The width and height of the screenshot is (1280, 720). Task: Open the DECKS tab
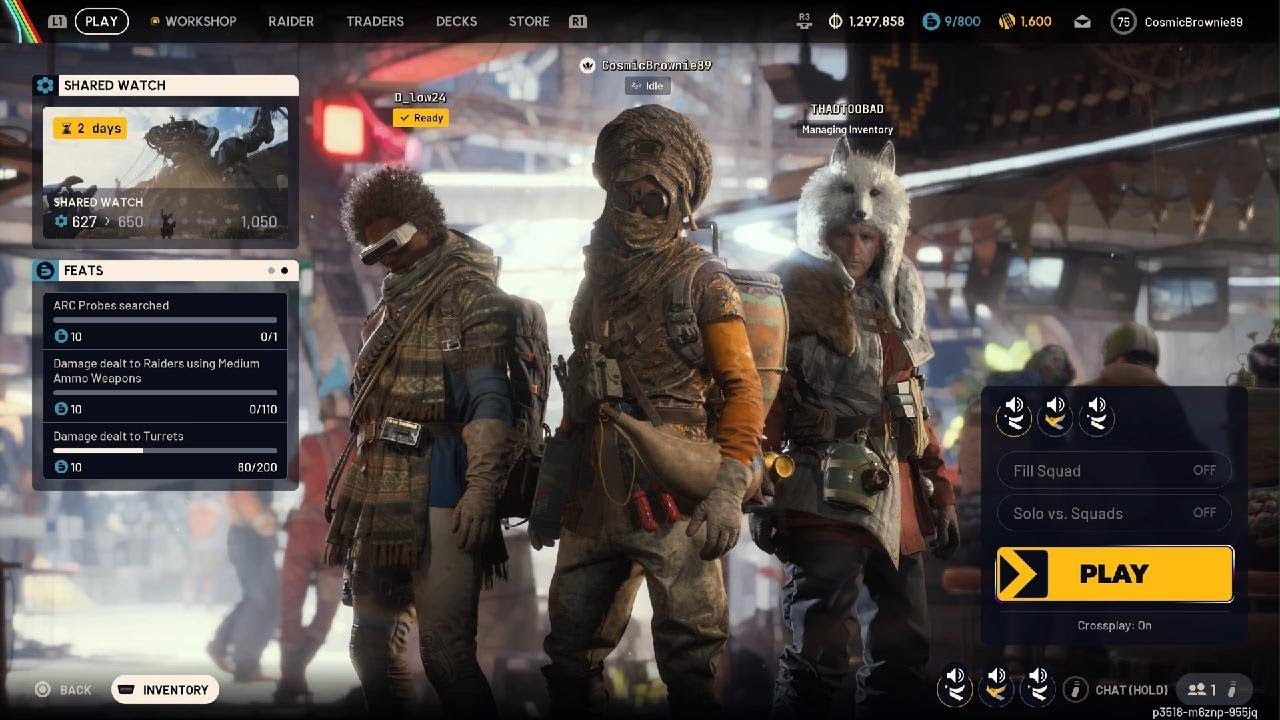[456, 21]
